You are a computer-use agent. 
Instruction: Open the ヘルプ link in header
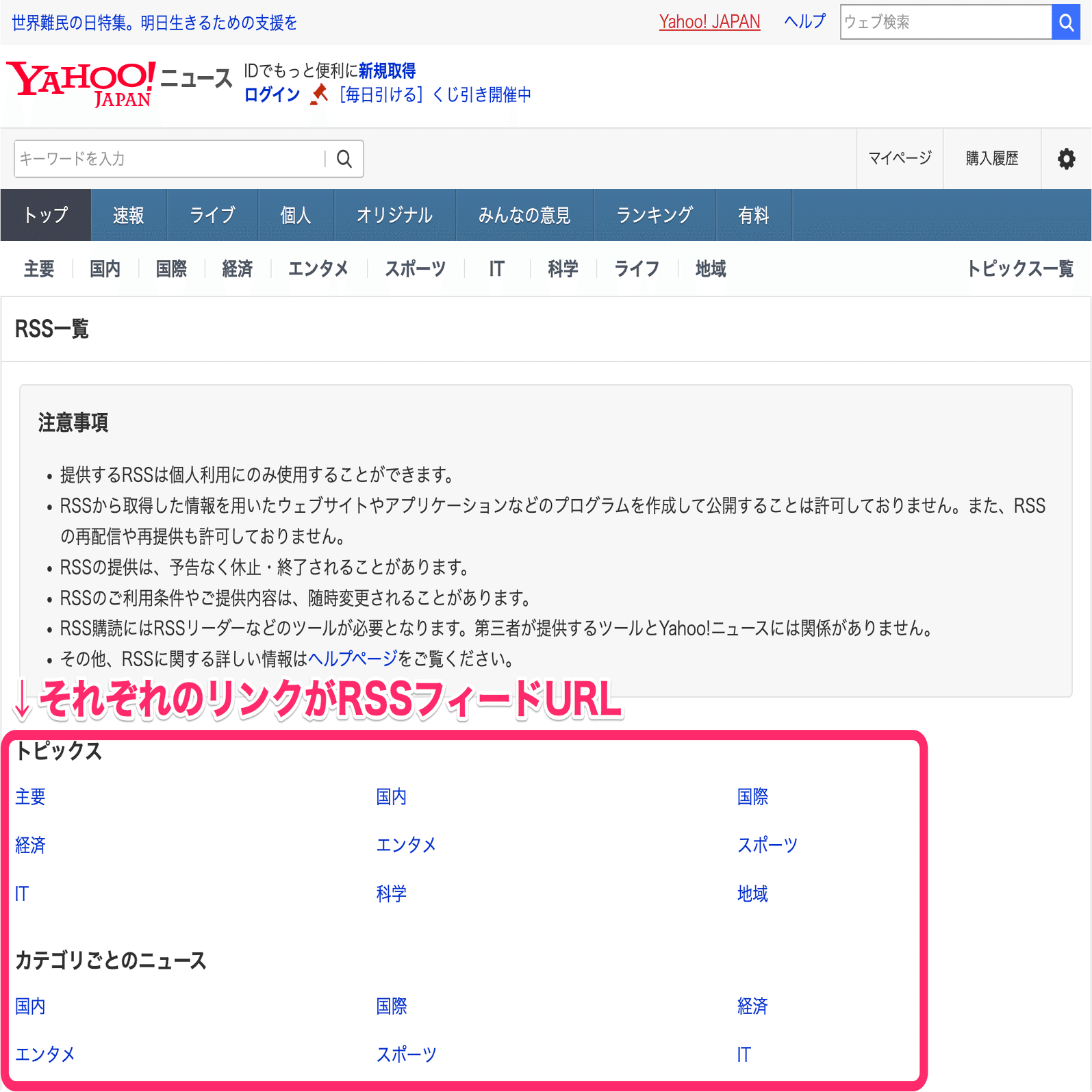805,22
